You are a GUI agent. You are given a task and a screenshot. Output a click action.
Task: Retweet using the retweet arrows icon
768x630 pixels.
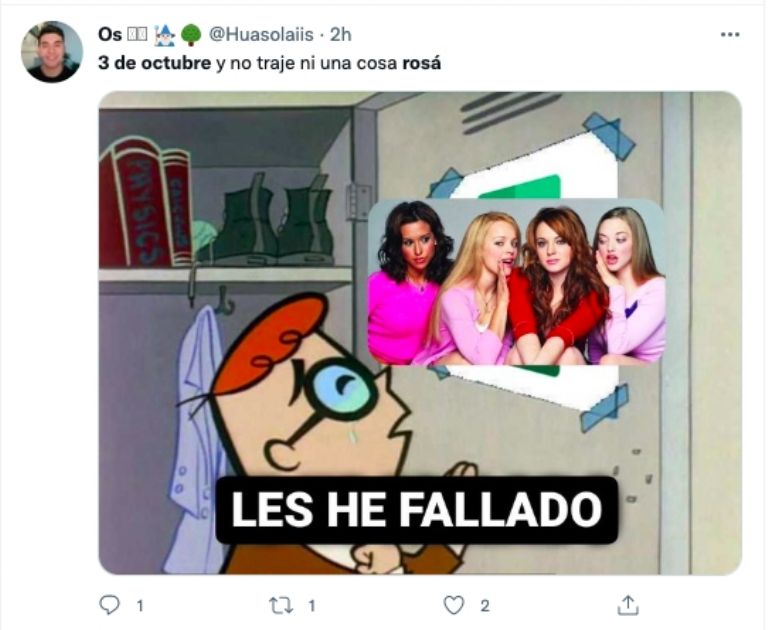pos(282,606)
